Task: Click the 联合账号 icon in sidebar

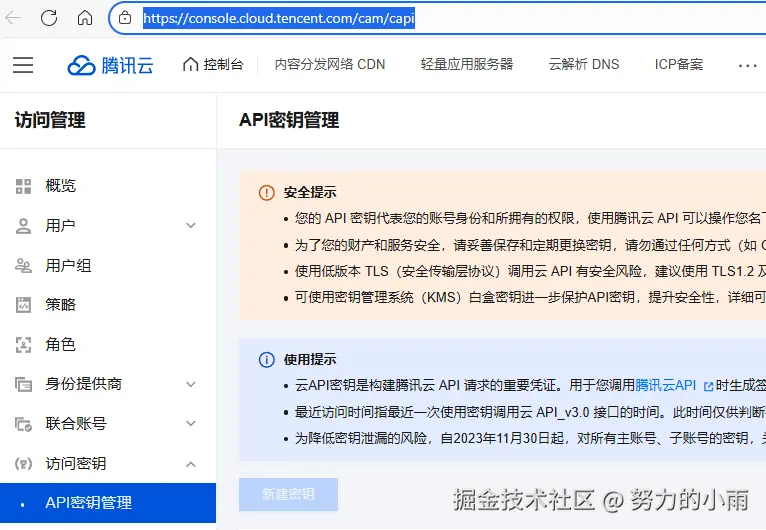Action: [23, 424]
